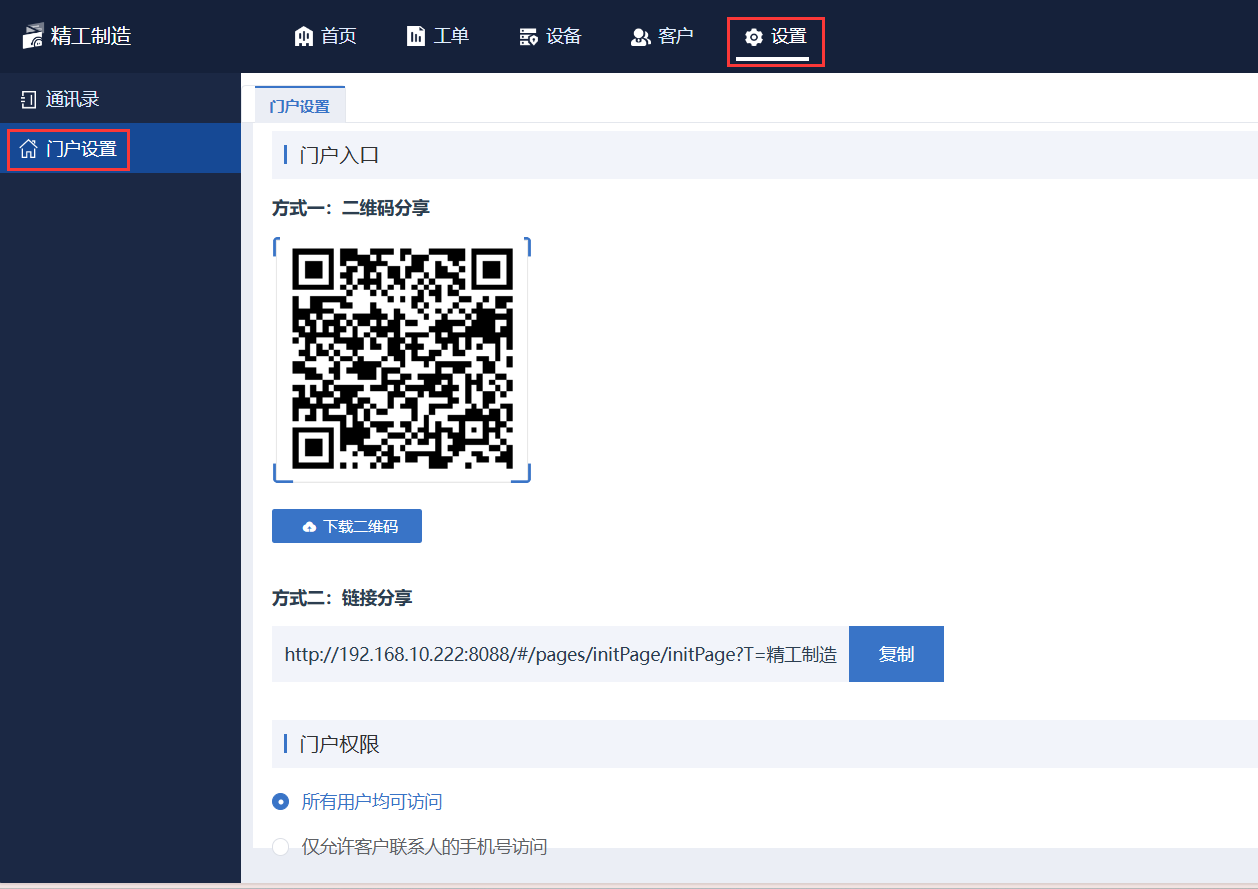Click the portal QR code image
1258x889 pixels.
click(402, 359)
